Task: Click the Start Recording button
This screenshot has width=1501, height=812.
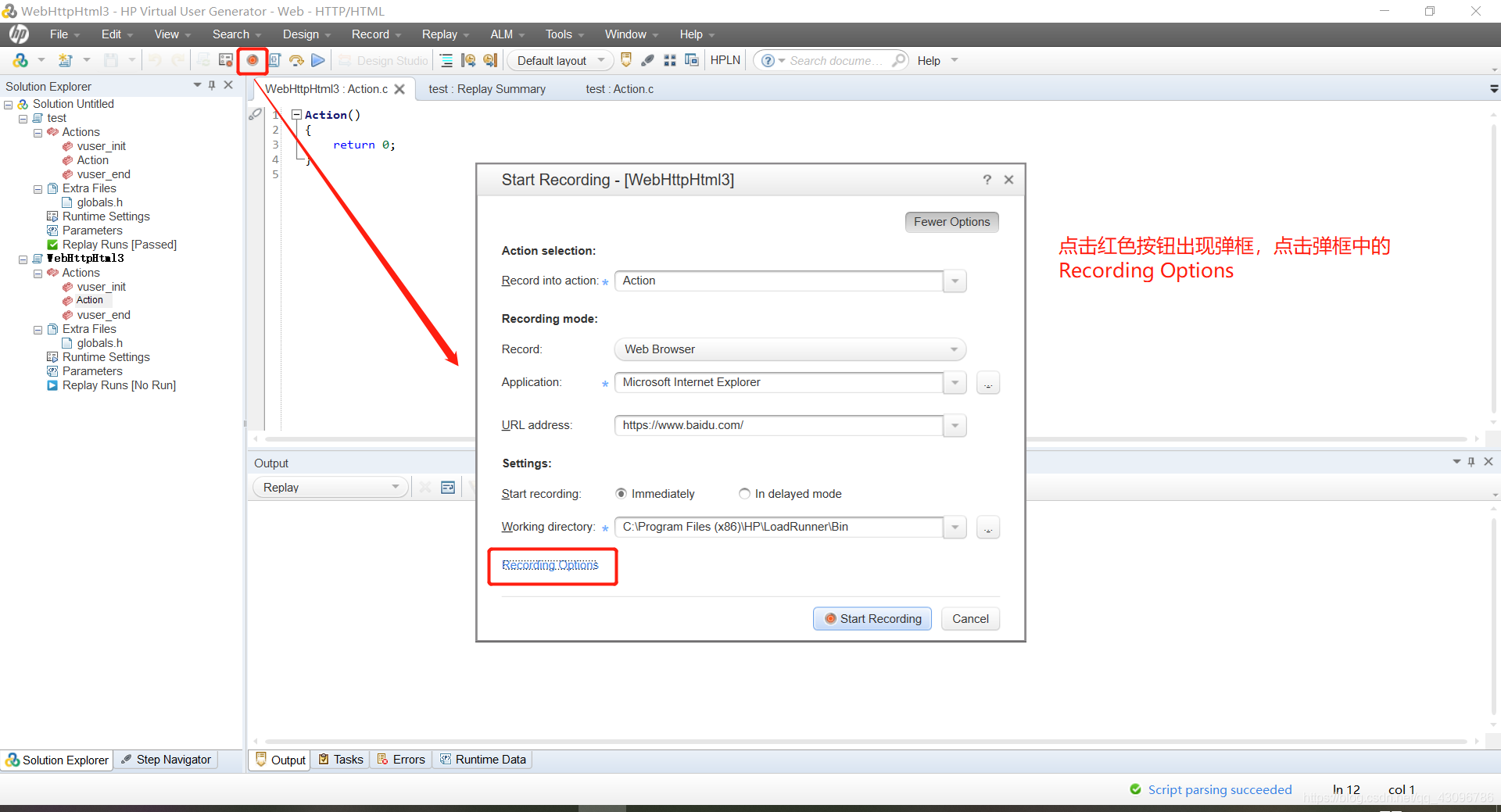Action: [x=872, y=619]
